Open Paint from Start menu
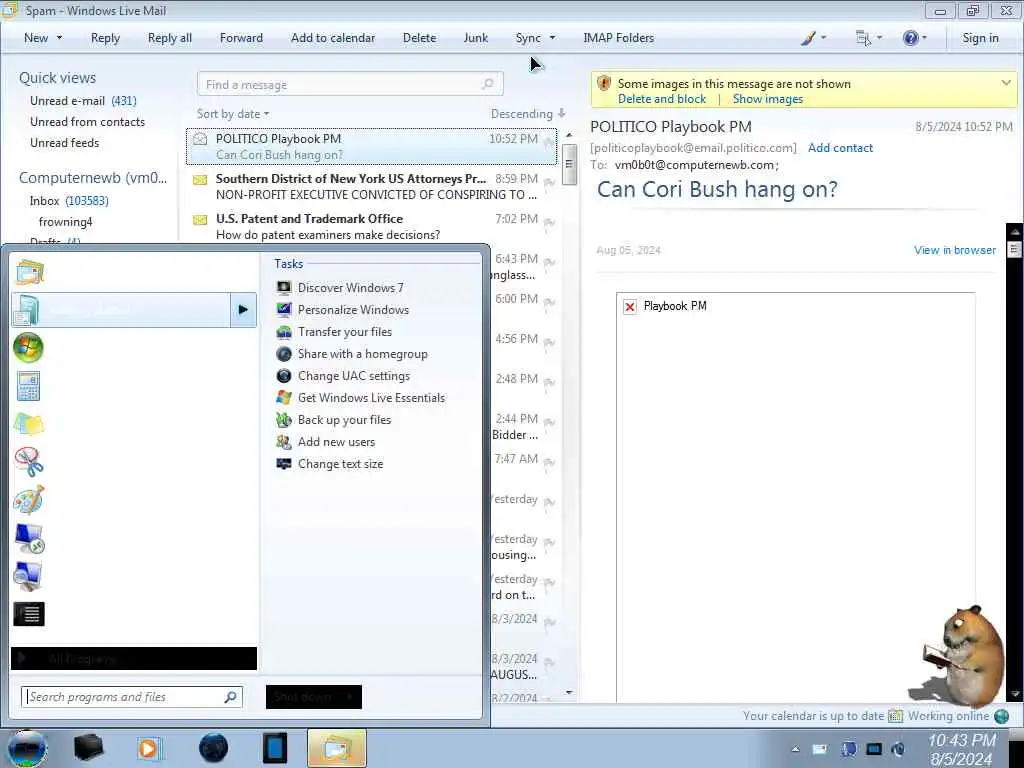Image resolution: width=1024 pixels, height=768 pixels. (x=28, y=500)
